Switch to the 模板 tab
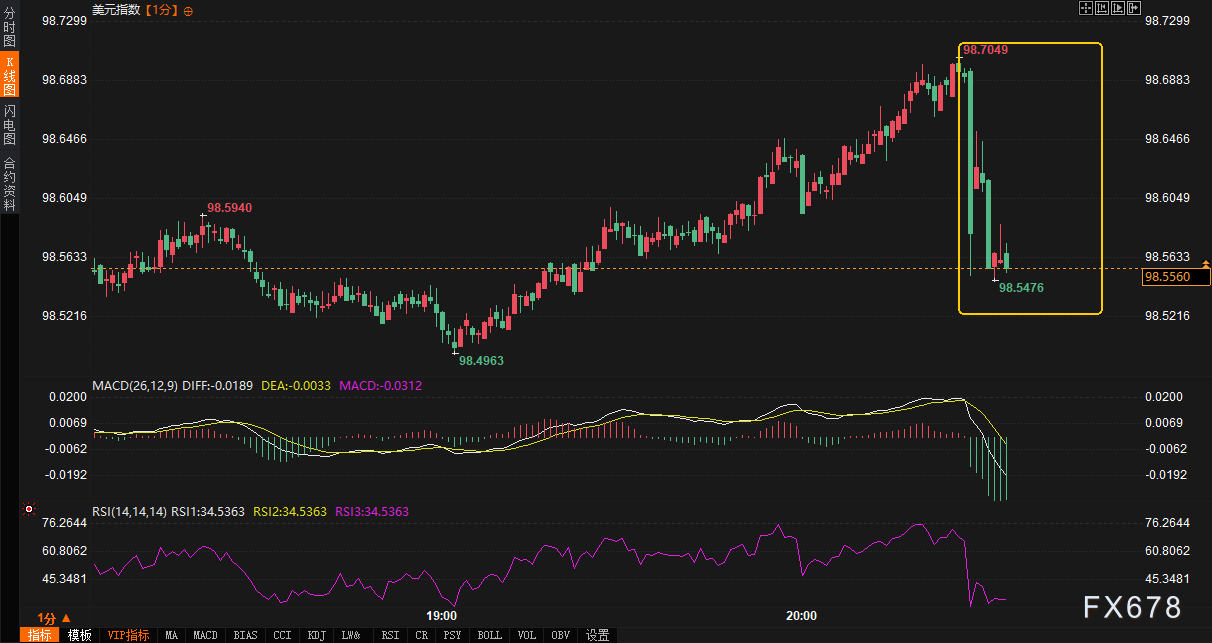The height and width of the screenshot is (643, 1212). click(x=80, y=635)
